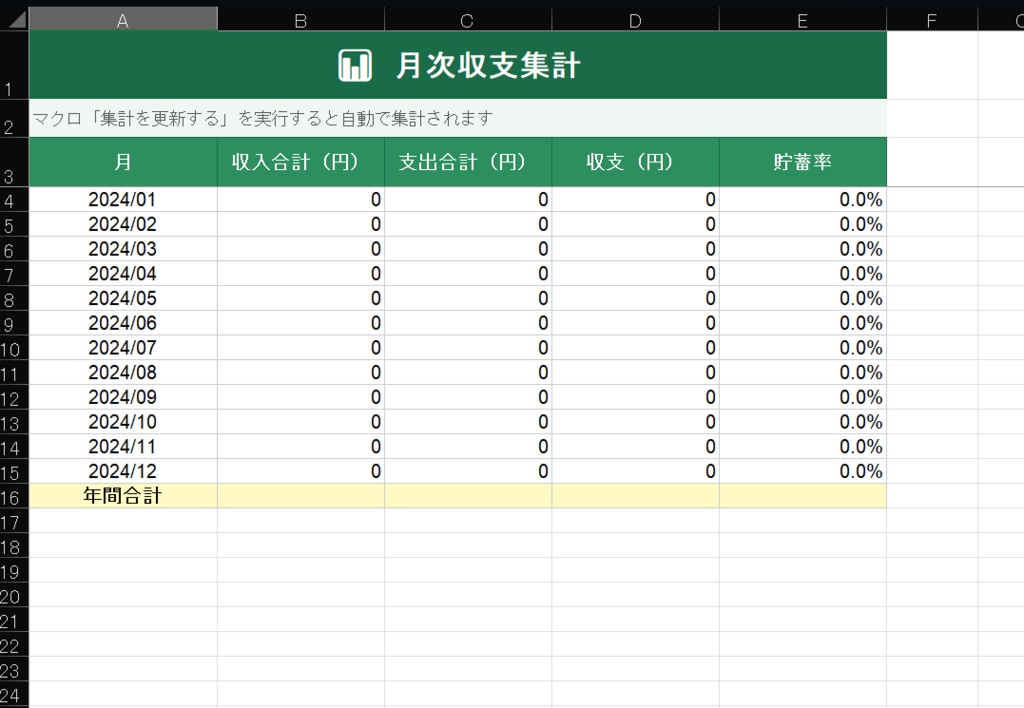Select expense total cell for 2024/12
Screen dimensions: 1024x708
pos(468,471)
